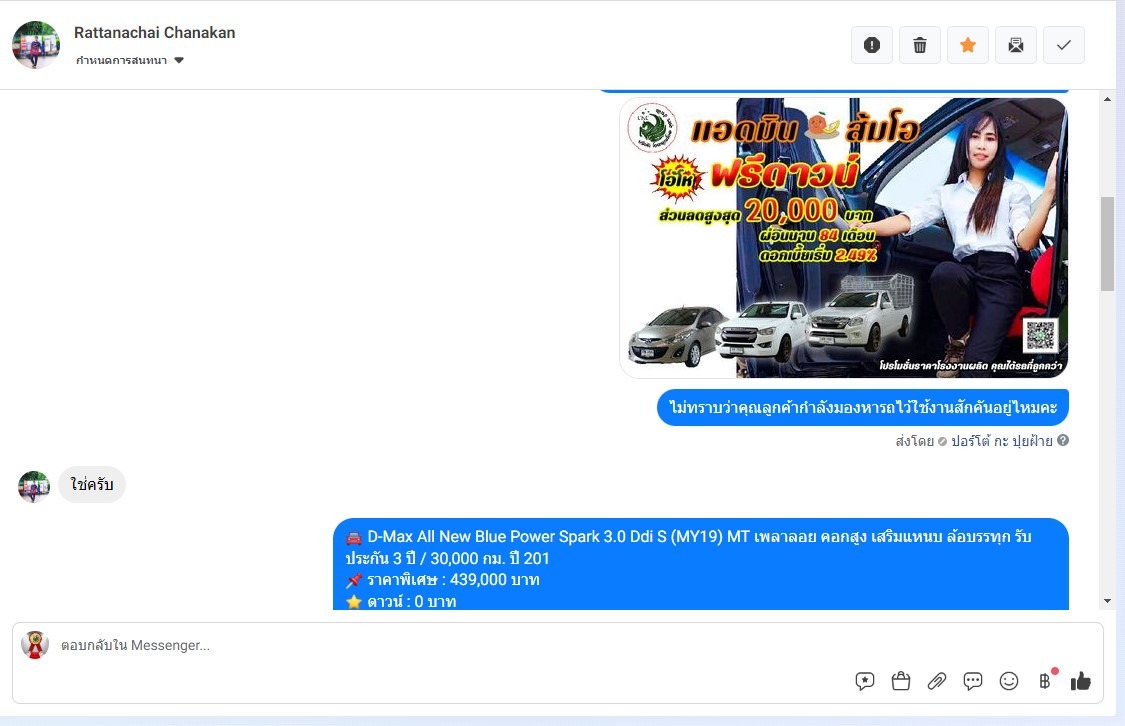Click the scroll up arrow of chat

point(1107,99)
